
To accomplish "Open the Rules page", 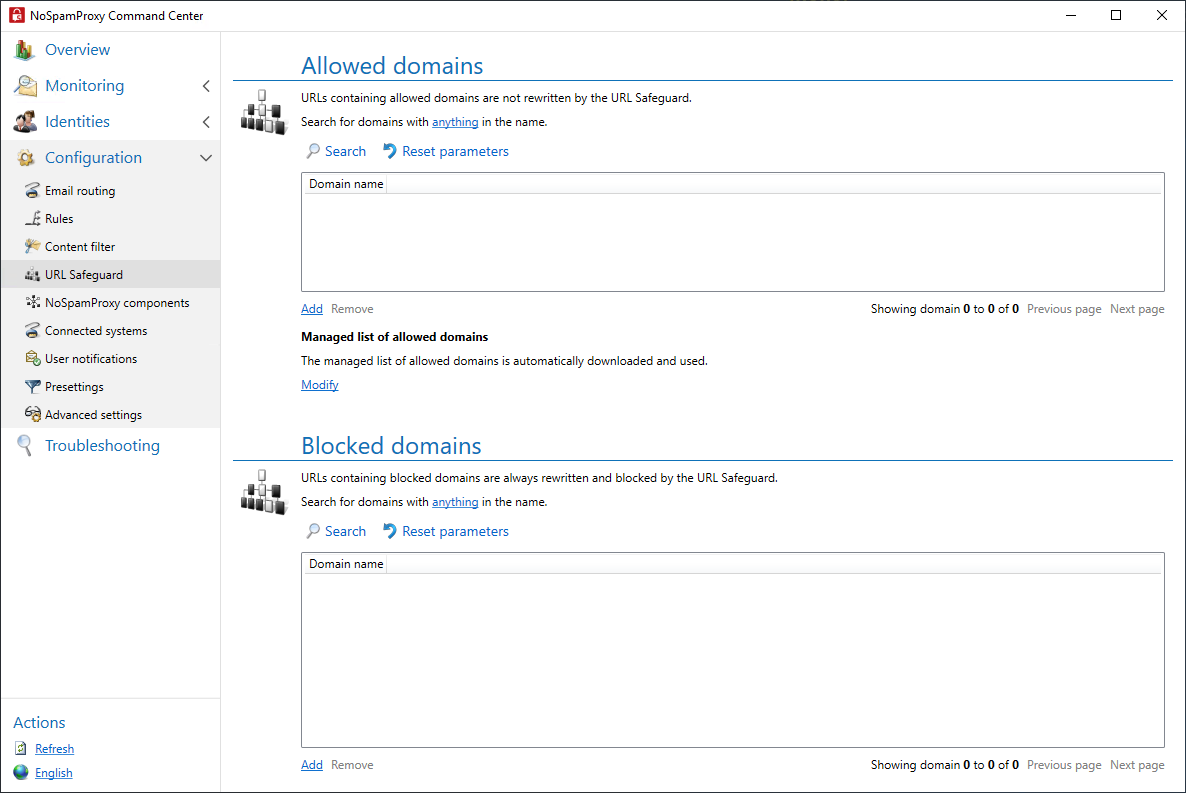I will click(59, 219).
